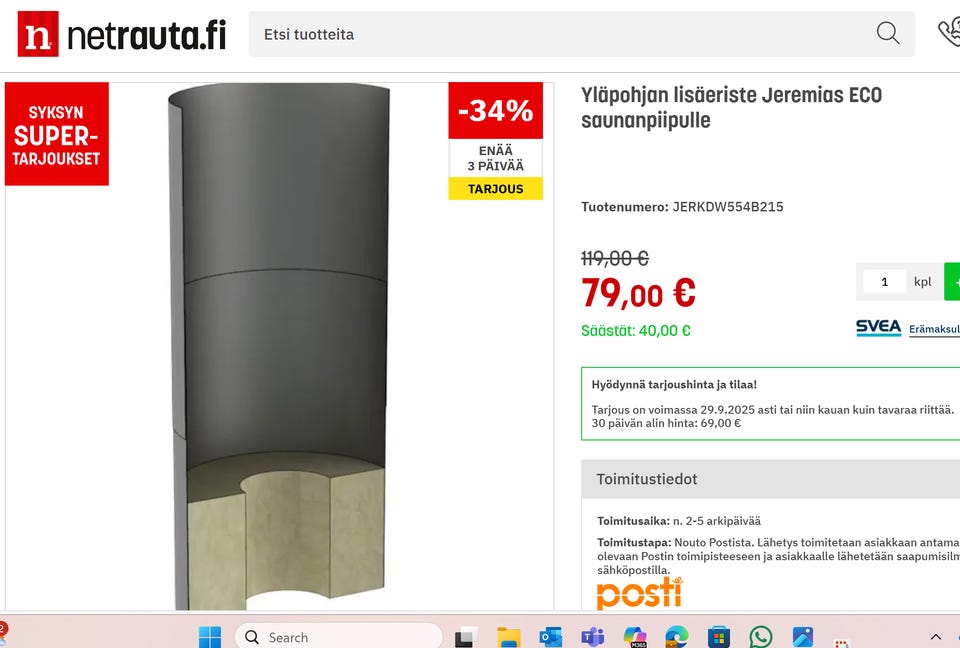Screen dimensions: 960x648
Task: Launch Outlook from the taskbar
Action: point(550,638)
